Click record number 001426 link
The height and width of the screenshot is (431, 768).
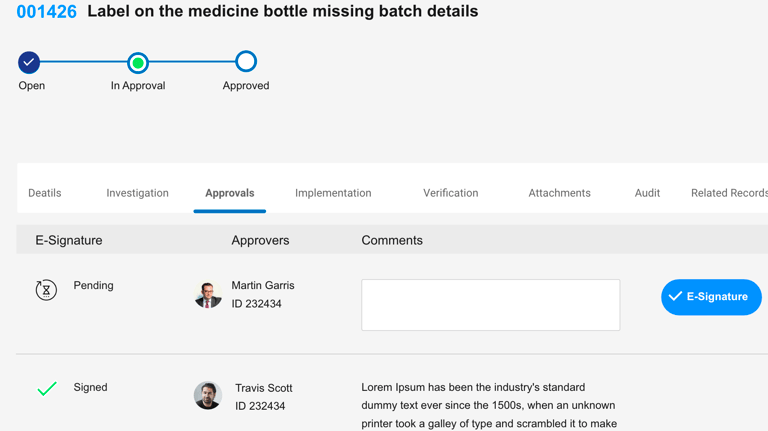[47, 13]
